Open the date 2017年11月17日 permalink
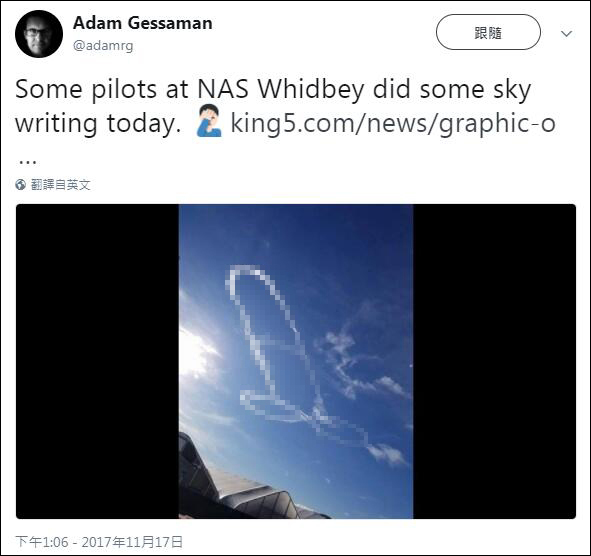 132,542
